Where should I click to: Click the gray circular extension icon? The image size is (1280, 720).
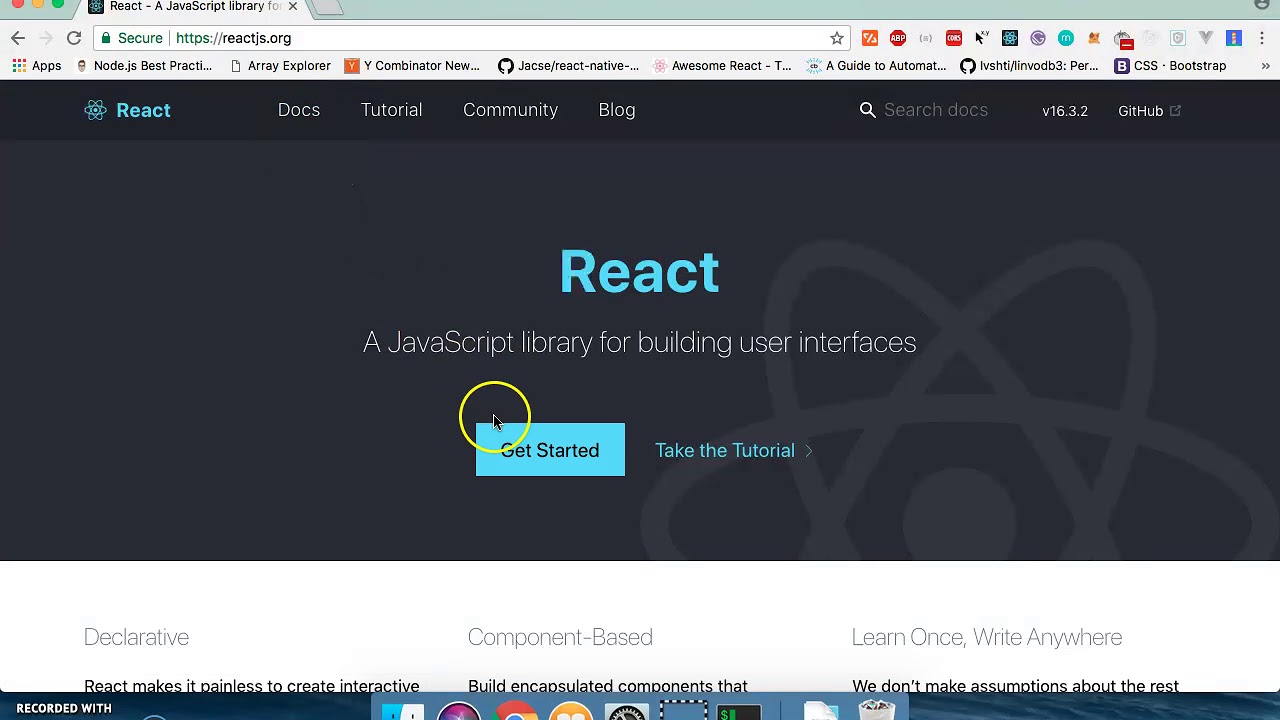point(1150,38)
